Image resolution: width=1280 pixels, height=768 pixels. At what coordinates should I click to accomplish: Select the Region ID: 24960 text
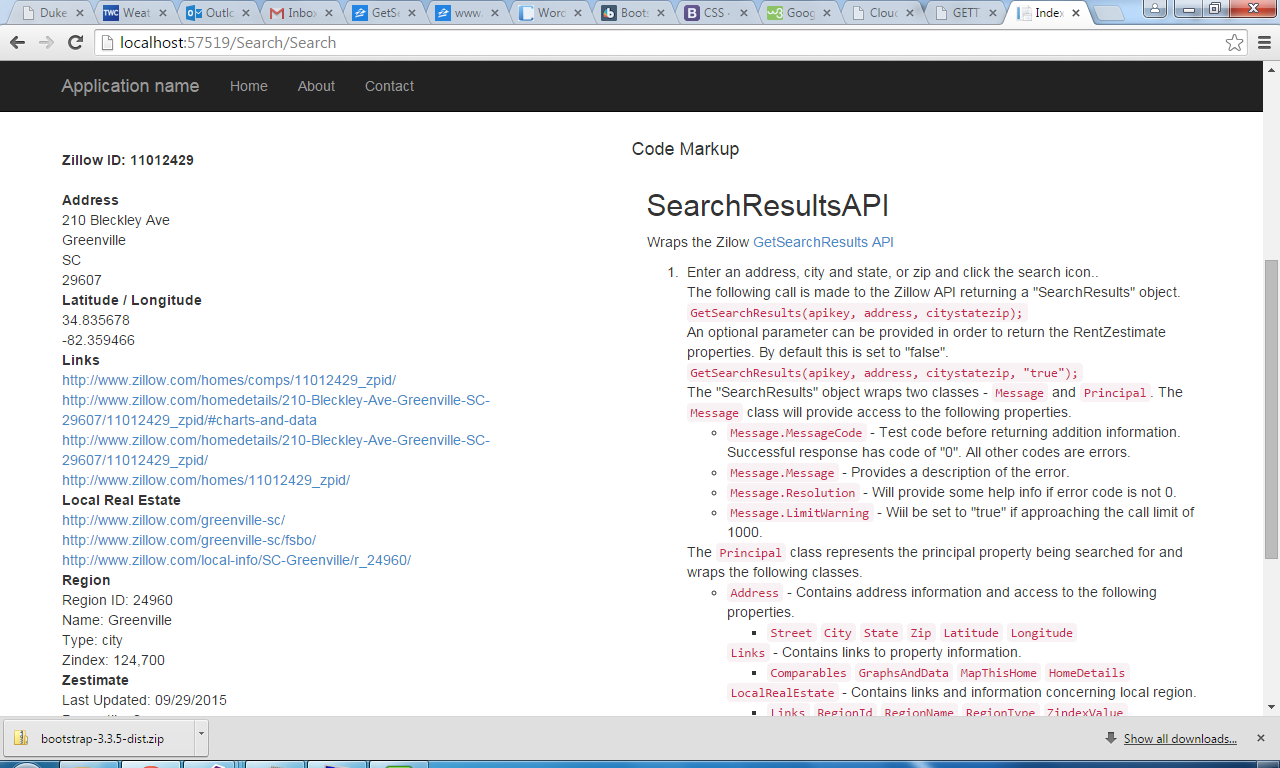(x=117, y=600)
